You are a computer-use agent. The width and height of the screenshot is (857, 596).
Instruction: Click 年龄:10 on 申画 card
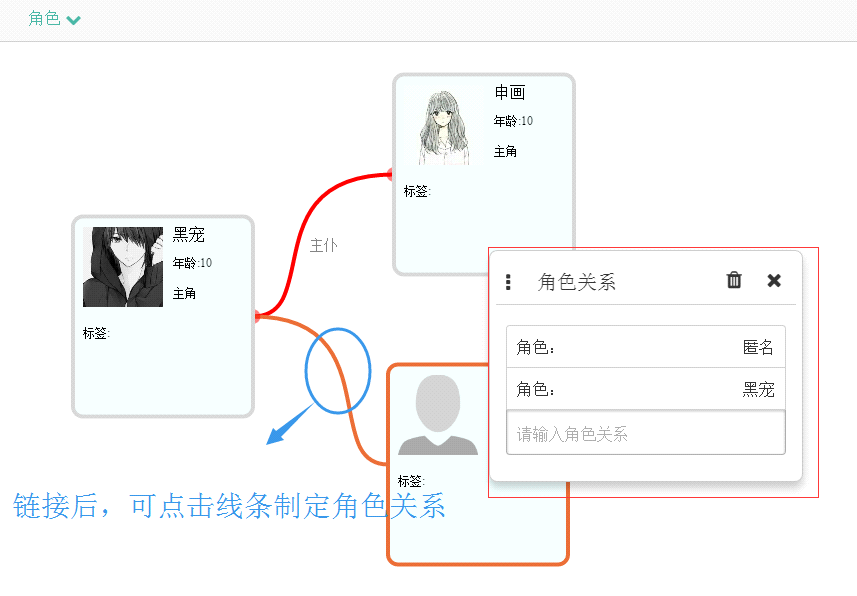click(513, 121)
